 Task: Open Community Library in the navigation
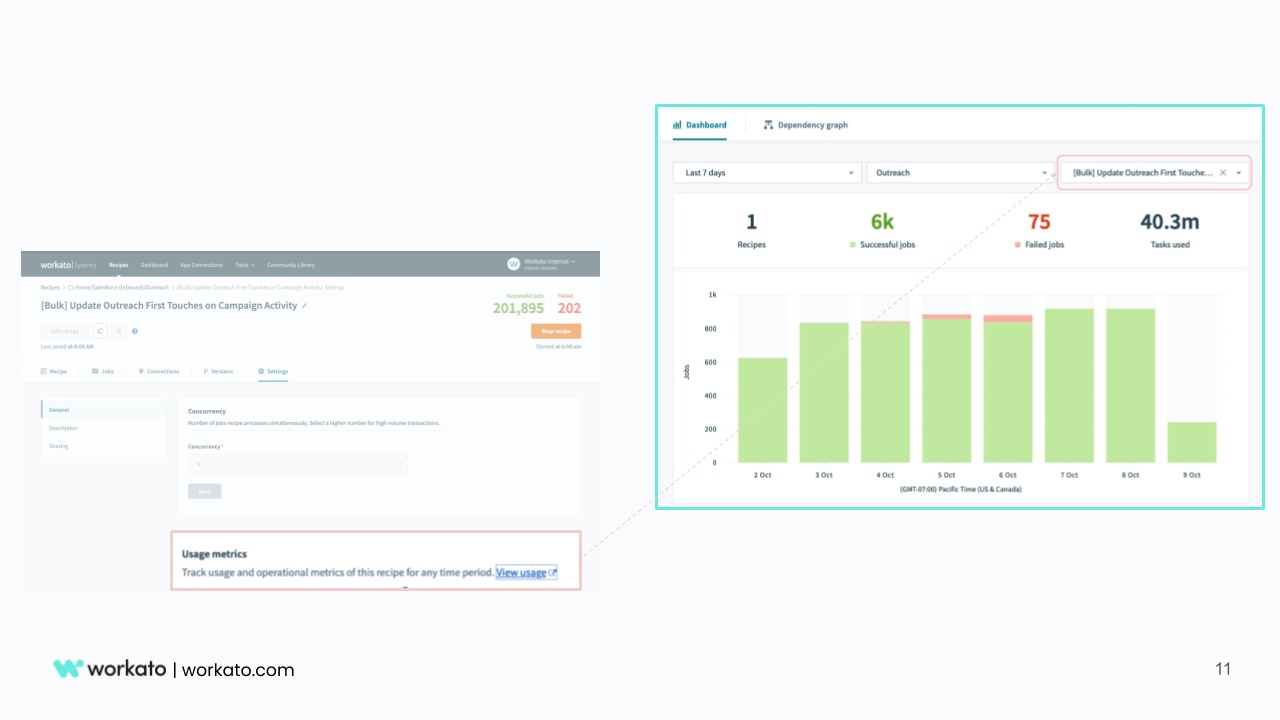click(x=291, y=265)
